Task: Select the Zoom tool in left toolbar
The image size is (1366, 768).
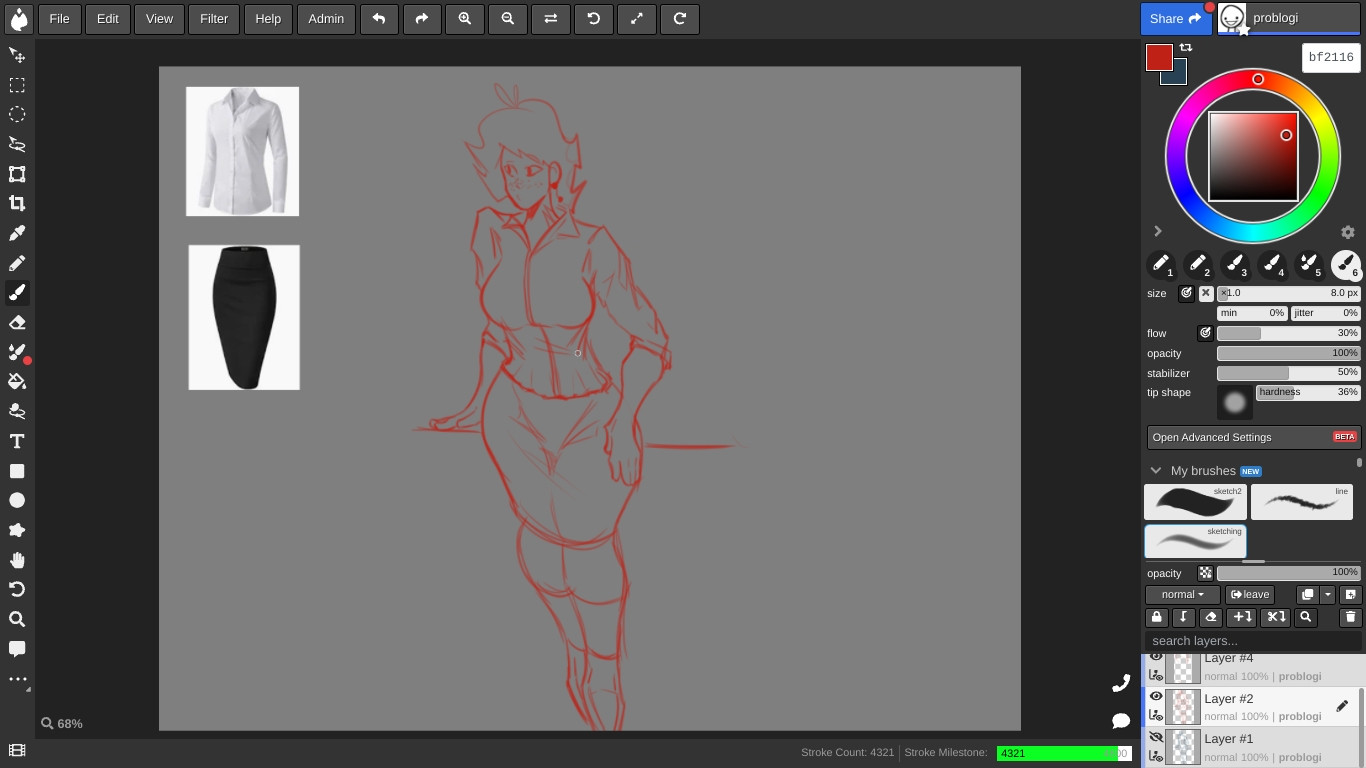Action: point(17,619)
